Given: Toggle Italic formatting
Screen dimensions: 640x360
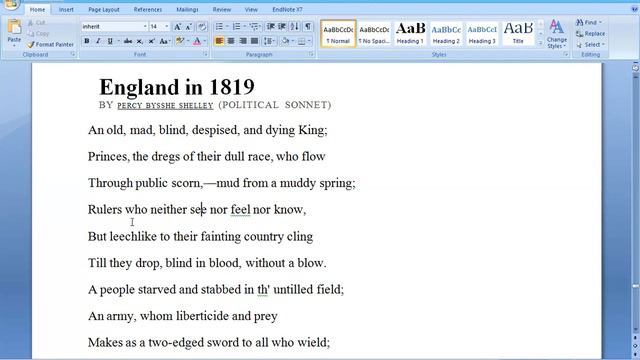Looking at the screenshot, I should pos(98,41).
